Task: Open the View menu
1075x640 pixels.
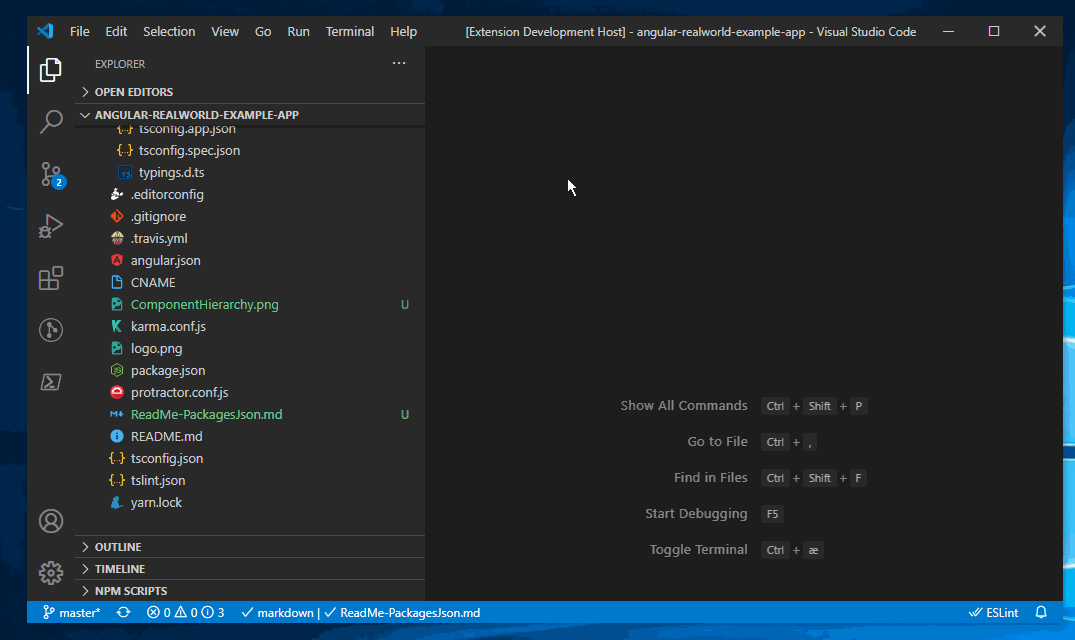Action: coord(225,32)
